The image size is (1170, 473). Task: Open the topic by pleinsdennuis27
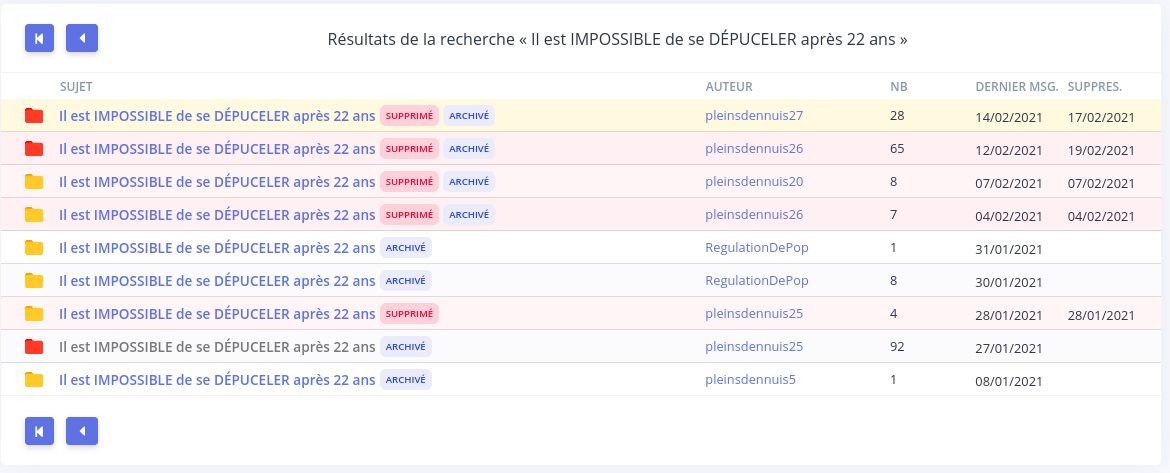[x=217, y=116]
